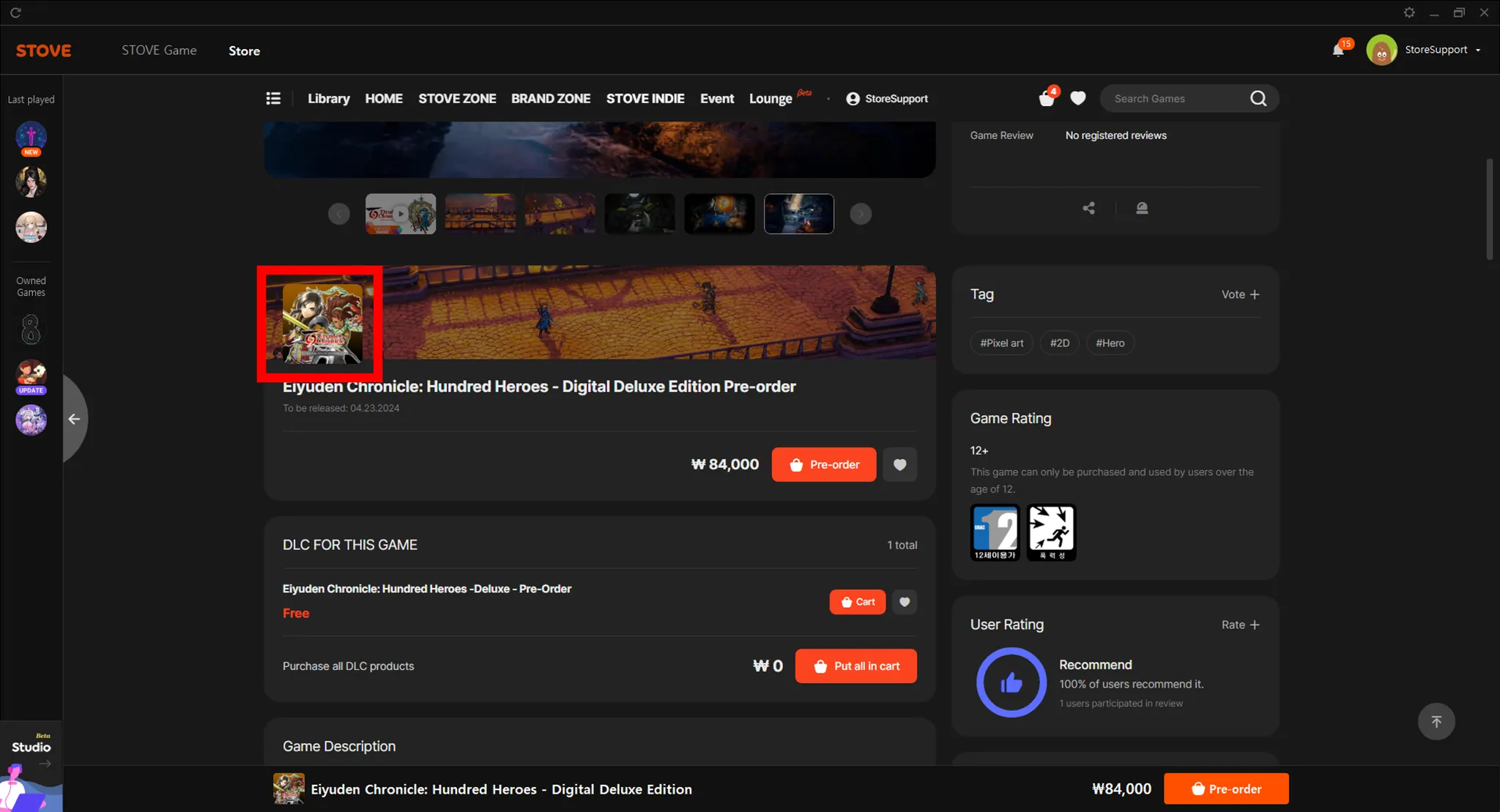
Task: Open the notifications bell icon
Action: coord(1338,50)
